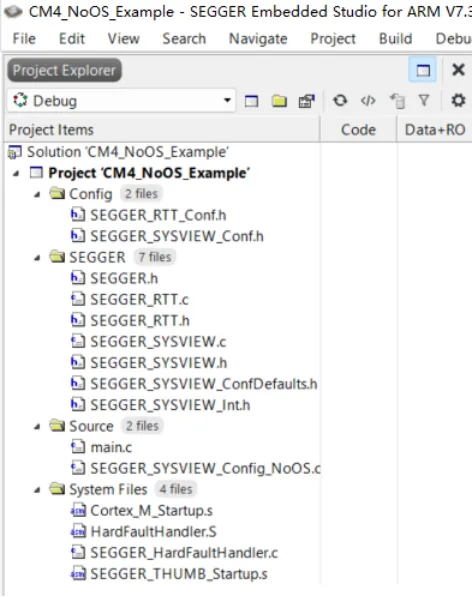The width and height of the screenshot is (472, 597).
Task: Close the Project Explorer panel
Action: pyautogui.click(x=458, y=70)
